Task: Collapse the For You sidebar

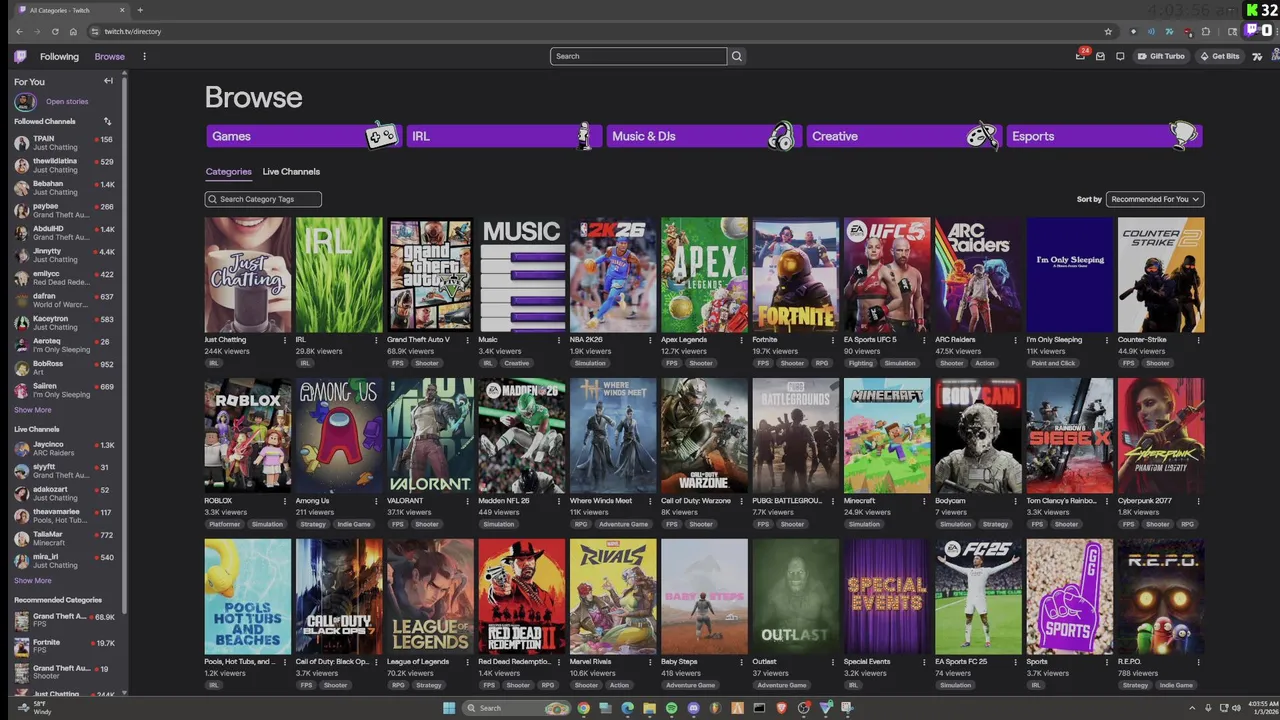Action: [108, 81]
